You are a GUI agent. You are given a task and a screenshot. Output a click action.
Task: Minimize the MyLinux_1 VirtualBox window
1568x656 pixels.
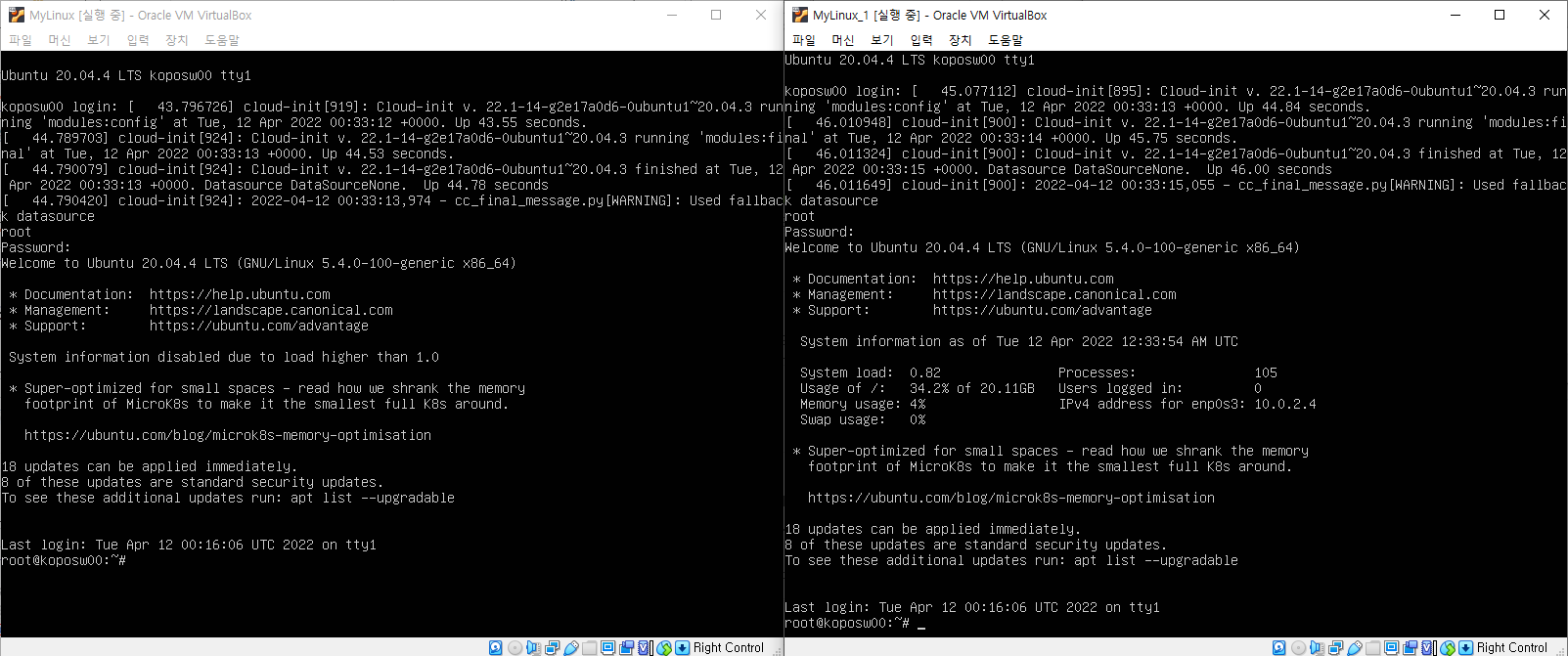click(x=1455, y=15)
